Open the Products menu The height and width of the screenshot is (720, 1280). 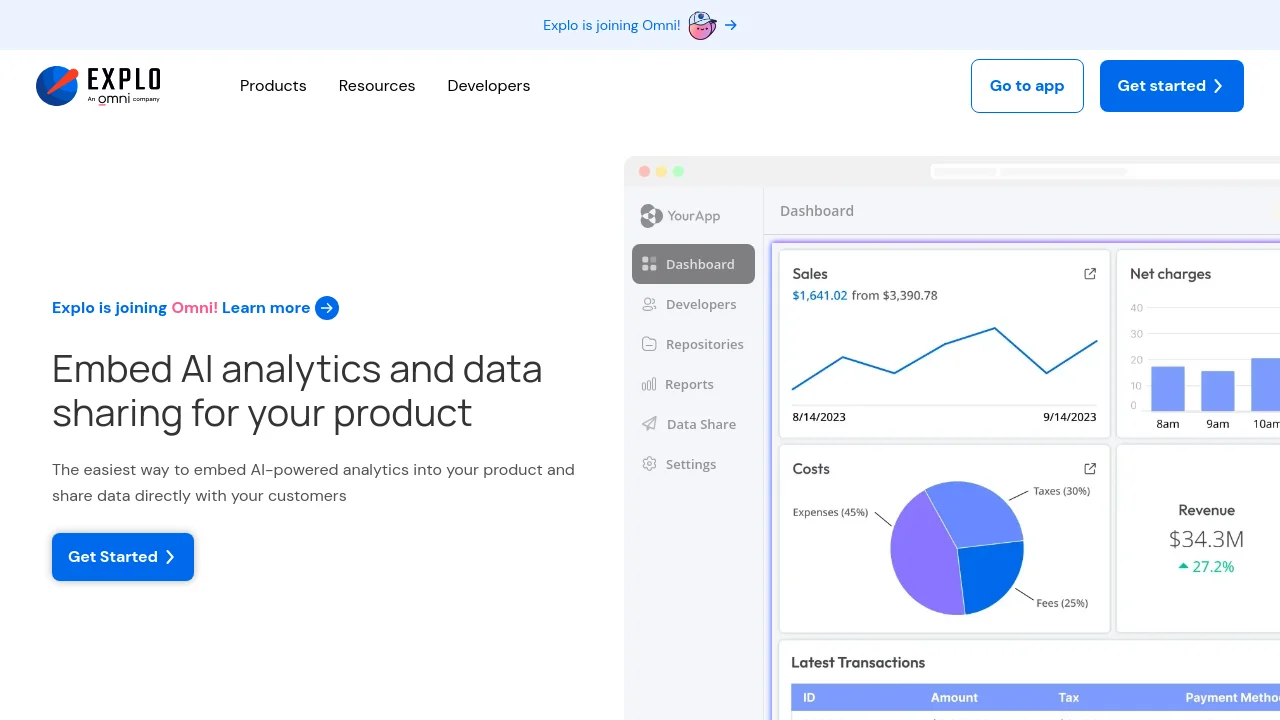273,86
